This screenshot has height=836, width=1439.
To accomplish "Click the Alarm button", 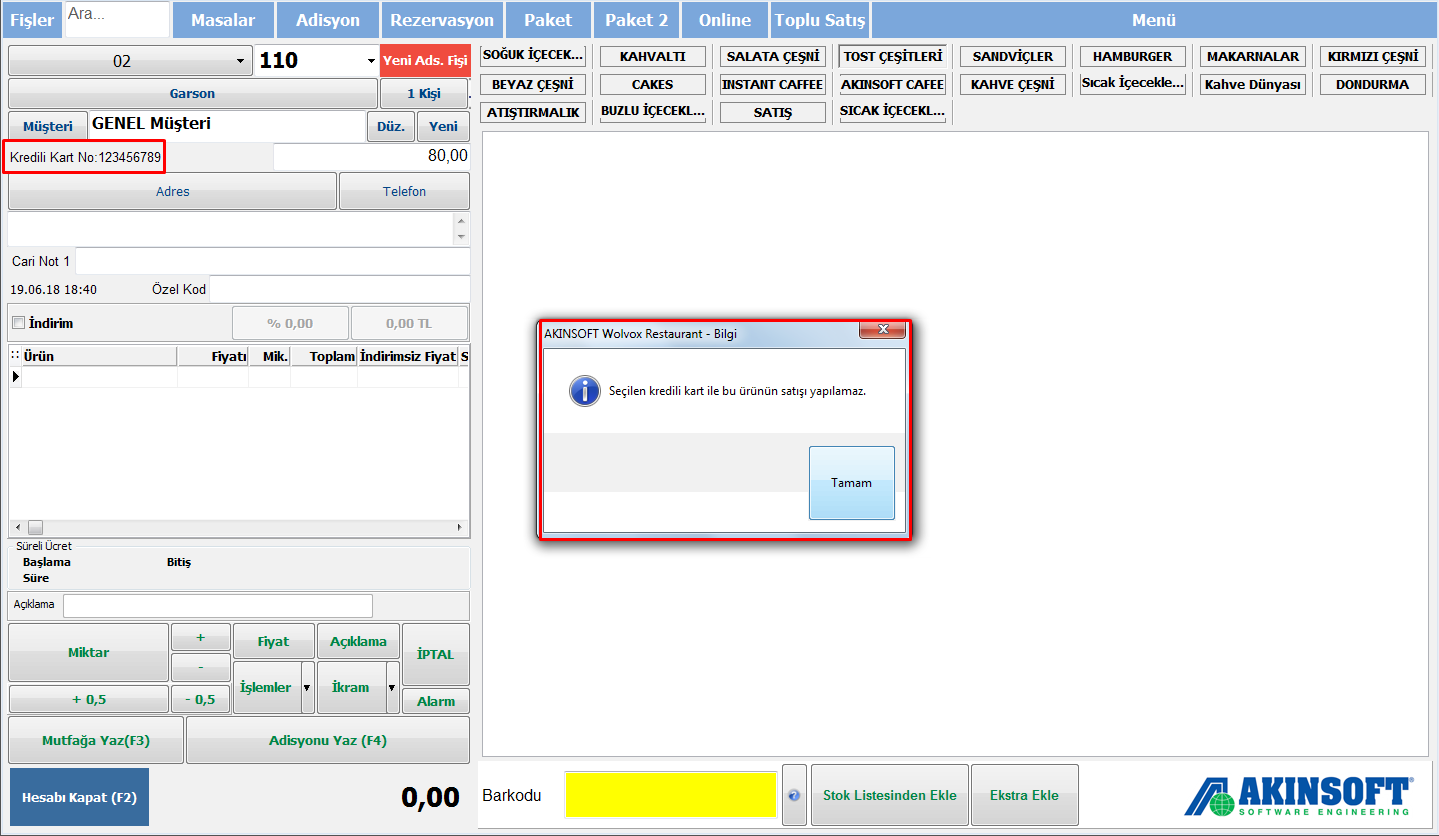I will pos(435,701).
